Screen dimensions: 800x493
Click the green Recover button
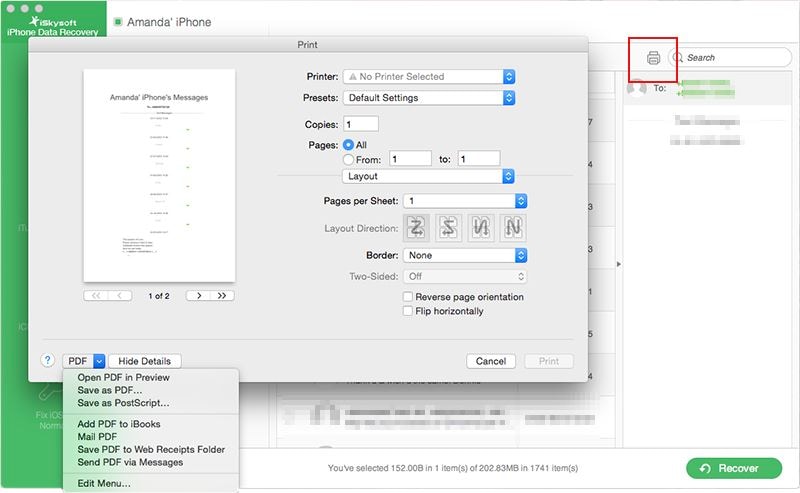[734, 468]
